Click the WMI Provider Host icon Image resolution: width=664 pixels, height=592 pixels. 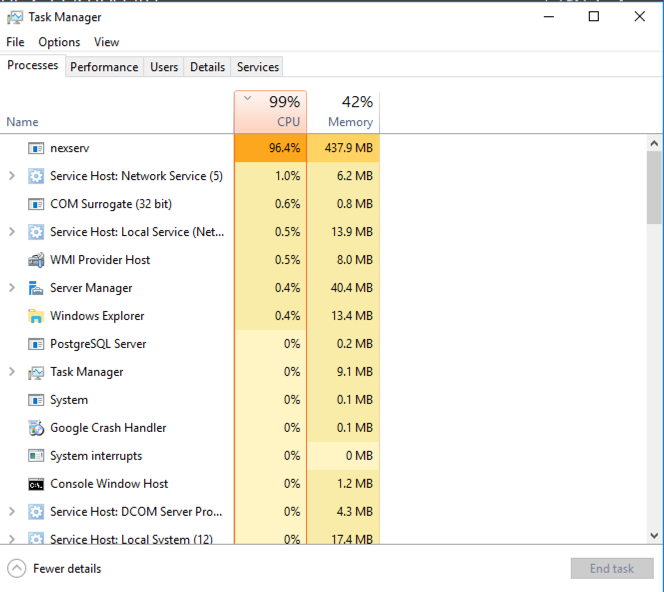pos(36,260)
